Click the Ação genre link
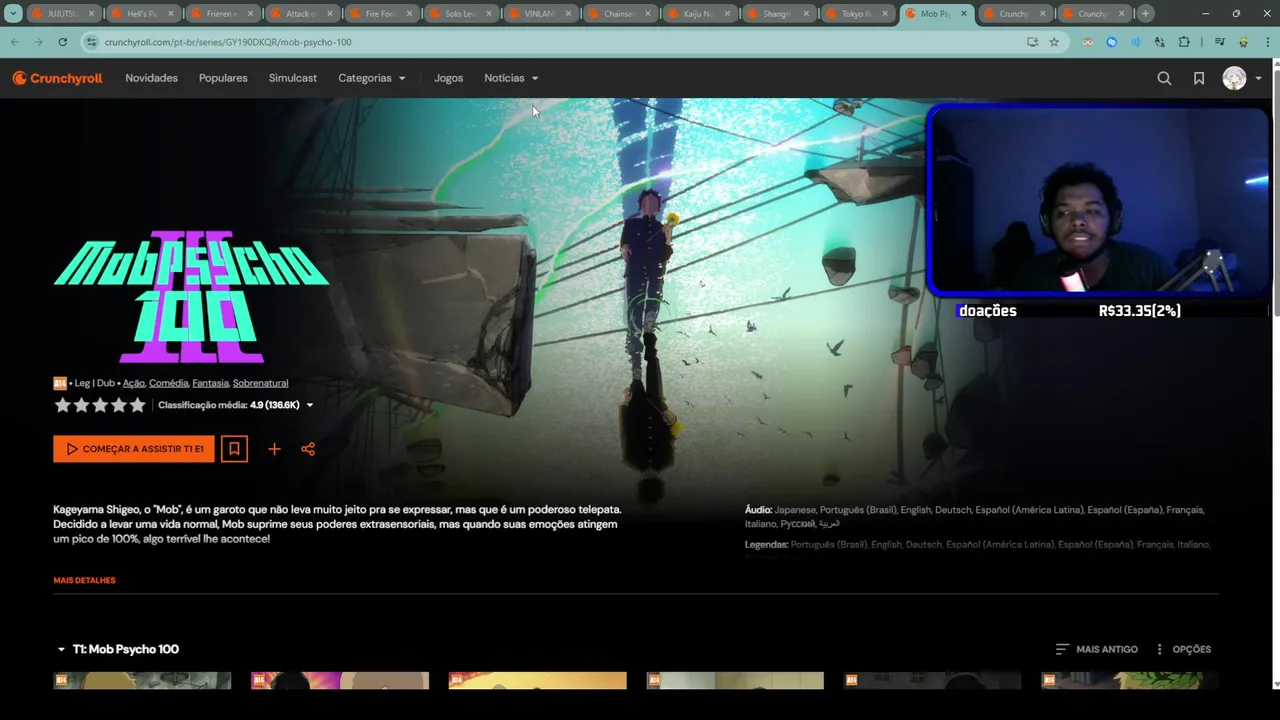 tap(134, 383)
